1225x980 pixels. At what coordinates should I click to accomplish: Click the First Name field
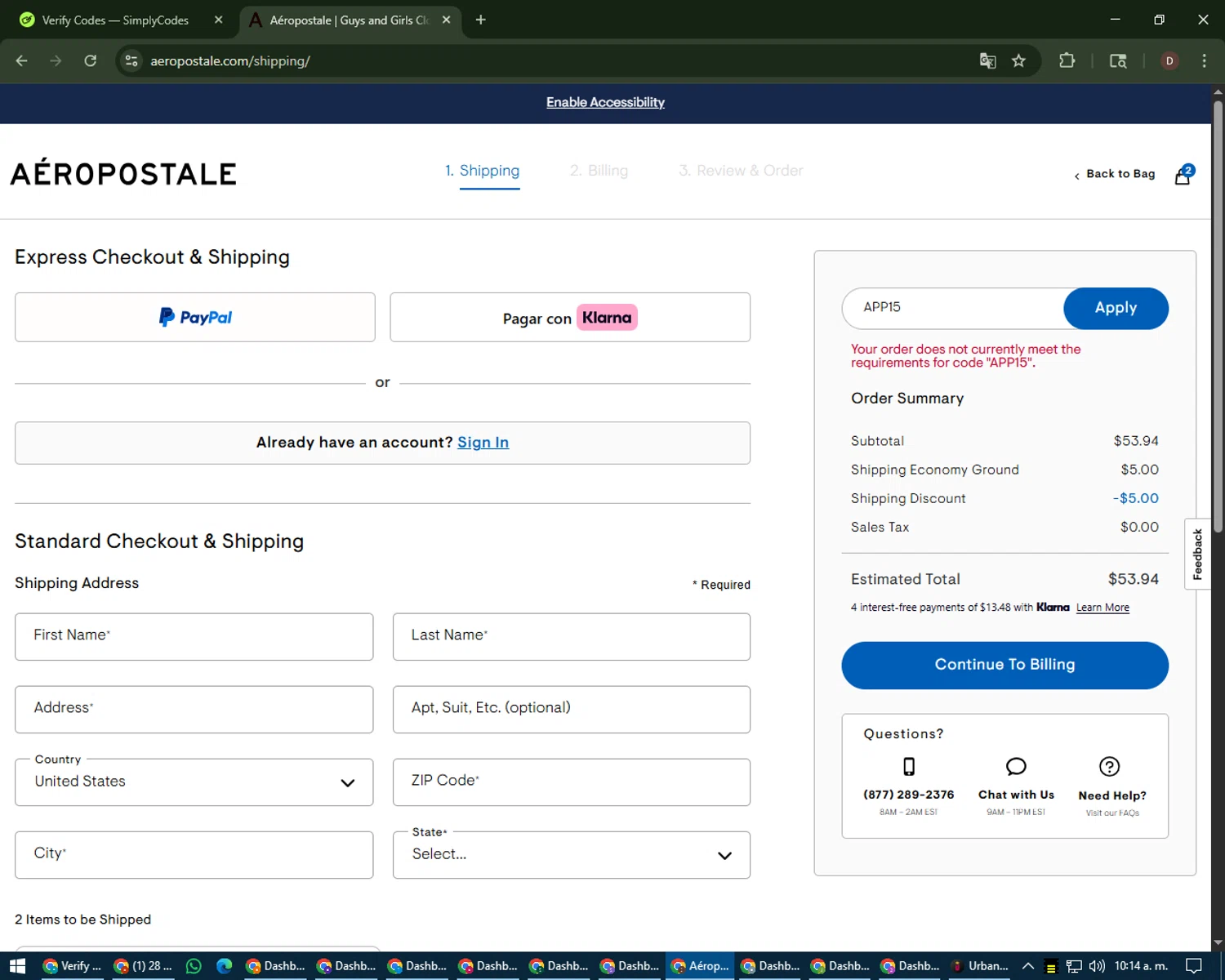(194, 636)
